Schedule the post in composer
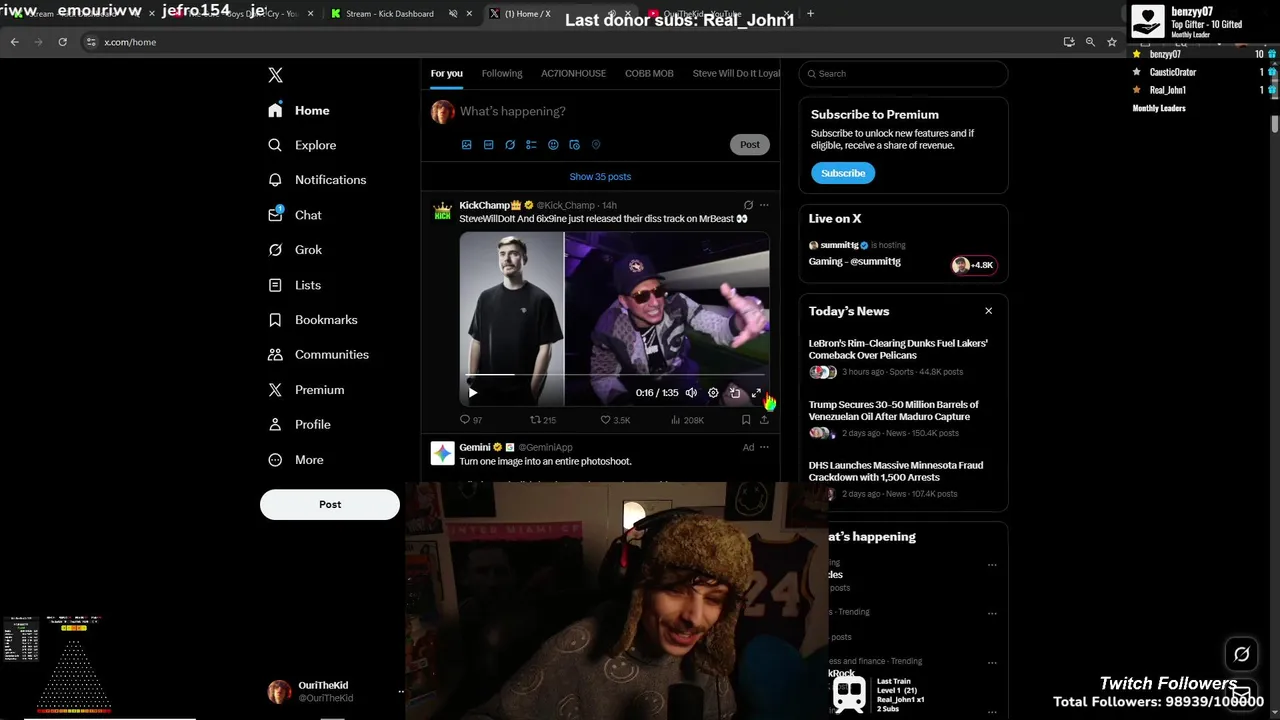 coord(574,145)
